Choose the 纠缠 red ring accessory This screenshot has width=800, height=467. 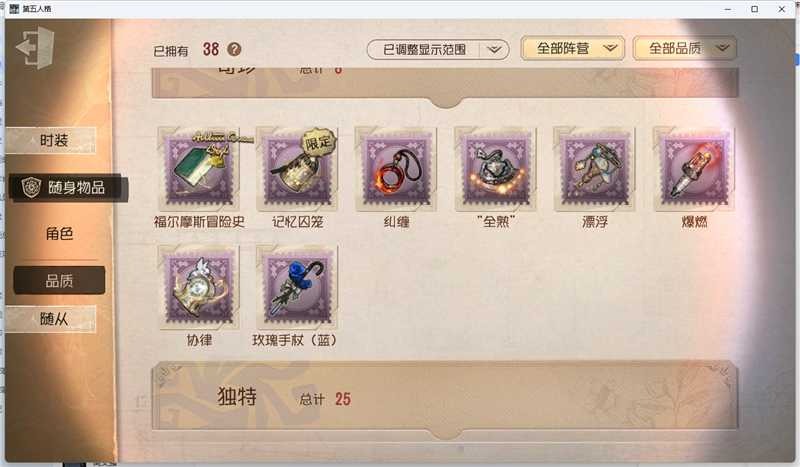[x=396, y=169]
